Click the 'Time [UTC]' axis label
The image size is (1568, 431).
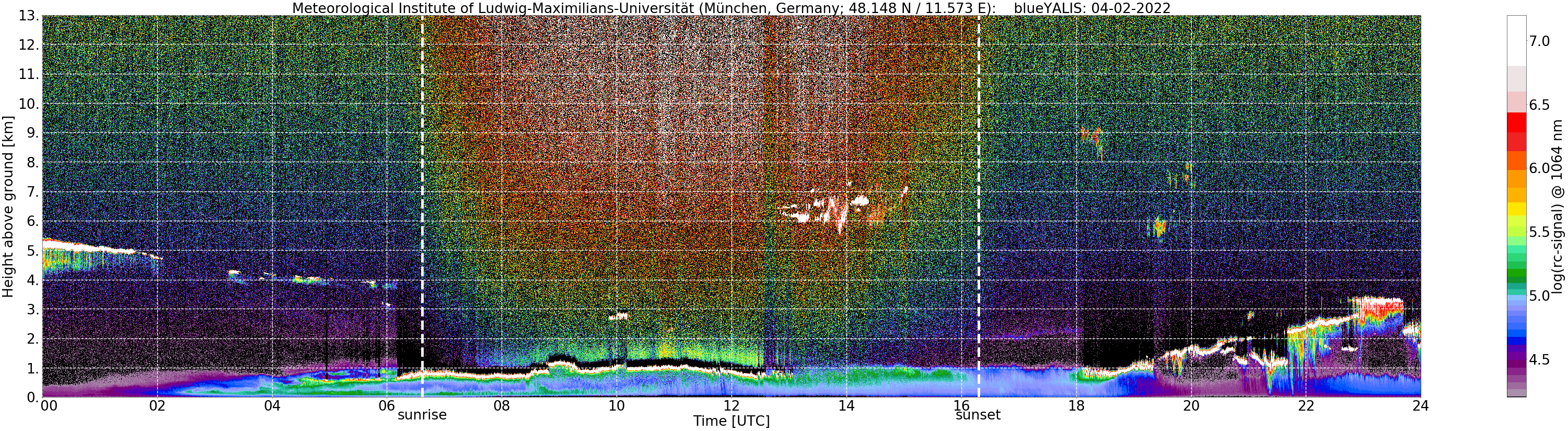point(731,421)
